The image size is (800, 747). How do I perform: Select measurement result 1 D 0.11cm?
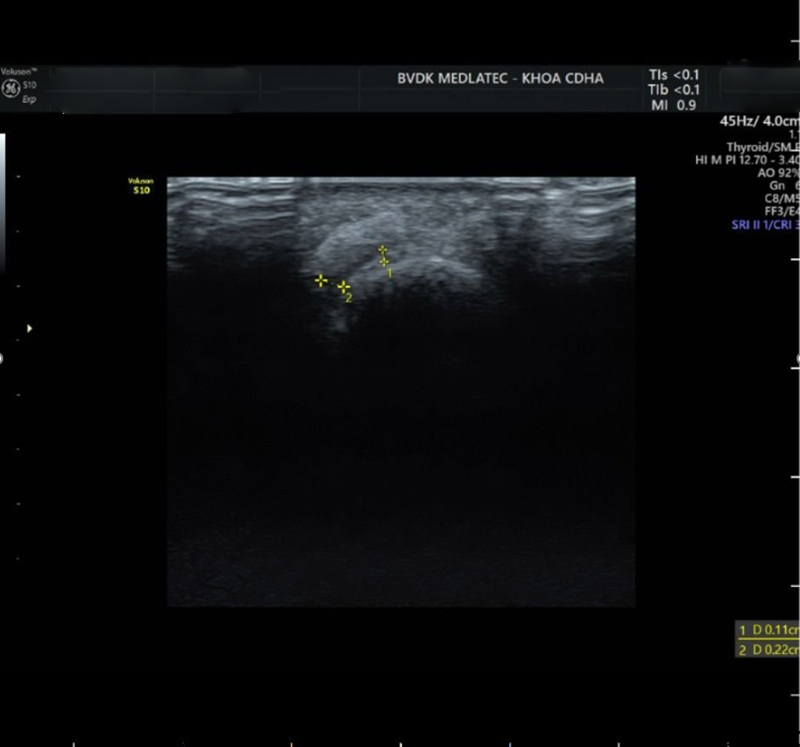click(x=767, y=631)
